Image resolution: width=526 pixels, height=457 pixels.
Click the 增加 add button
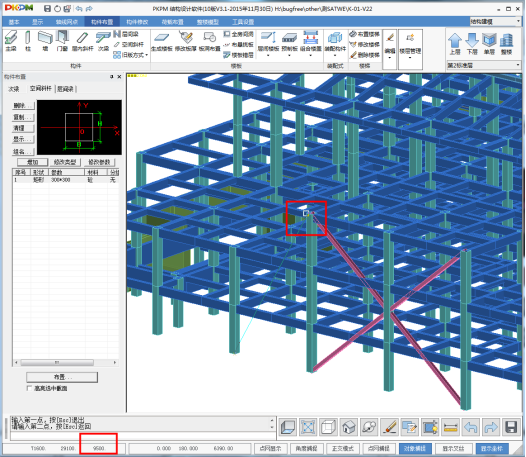33,162
